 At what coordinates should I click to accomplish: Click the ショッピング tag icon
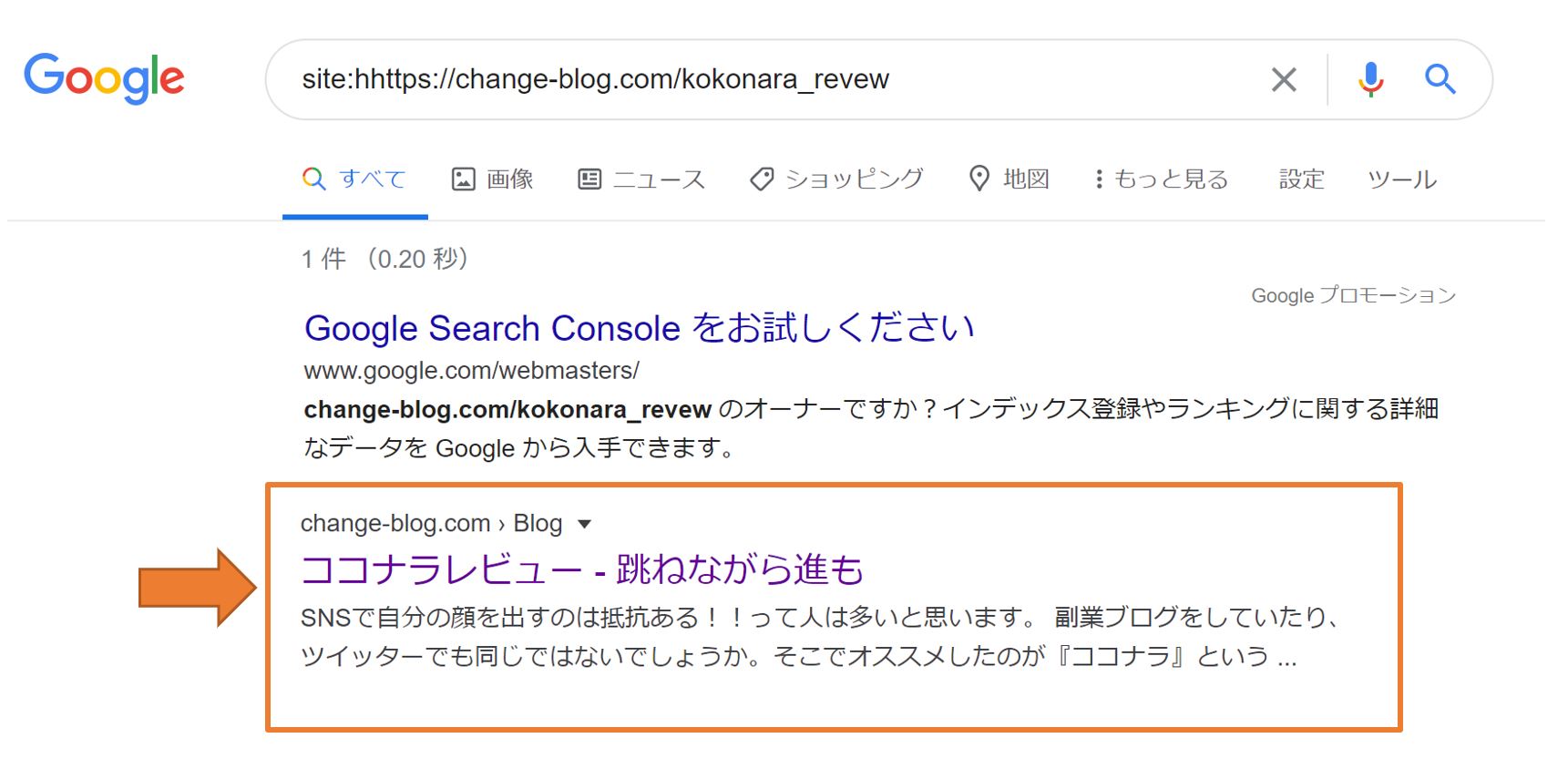[762, 179]
